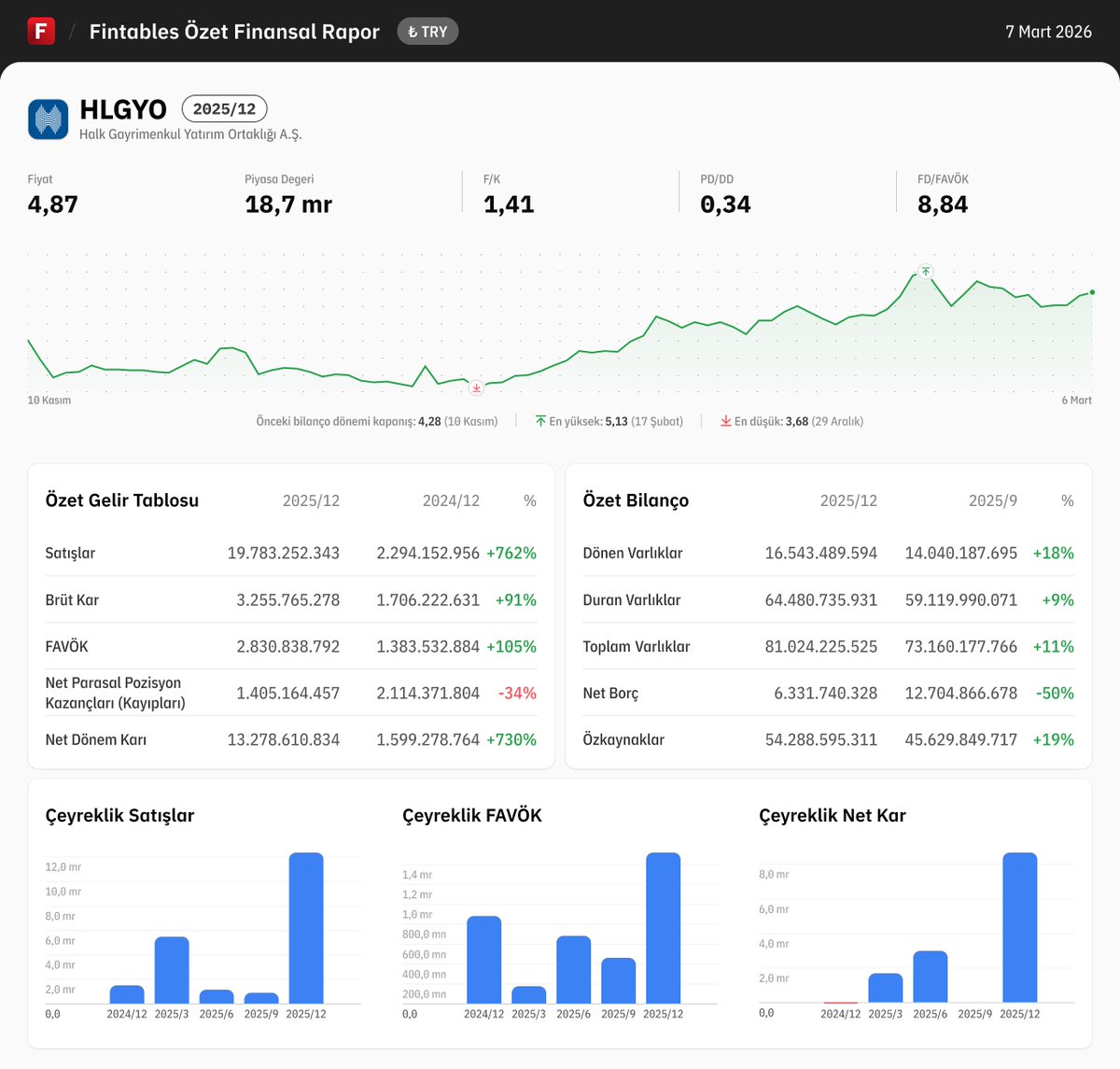Click the Fintables "F" logo icon
This screenshot has height=1069, width=1120.
[x=41, y=31]
